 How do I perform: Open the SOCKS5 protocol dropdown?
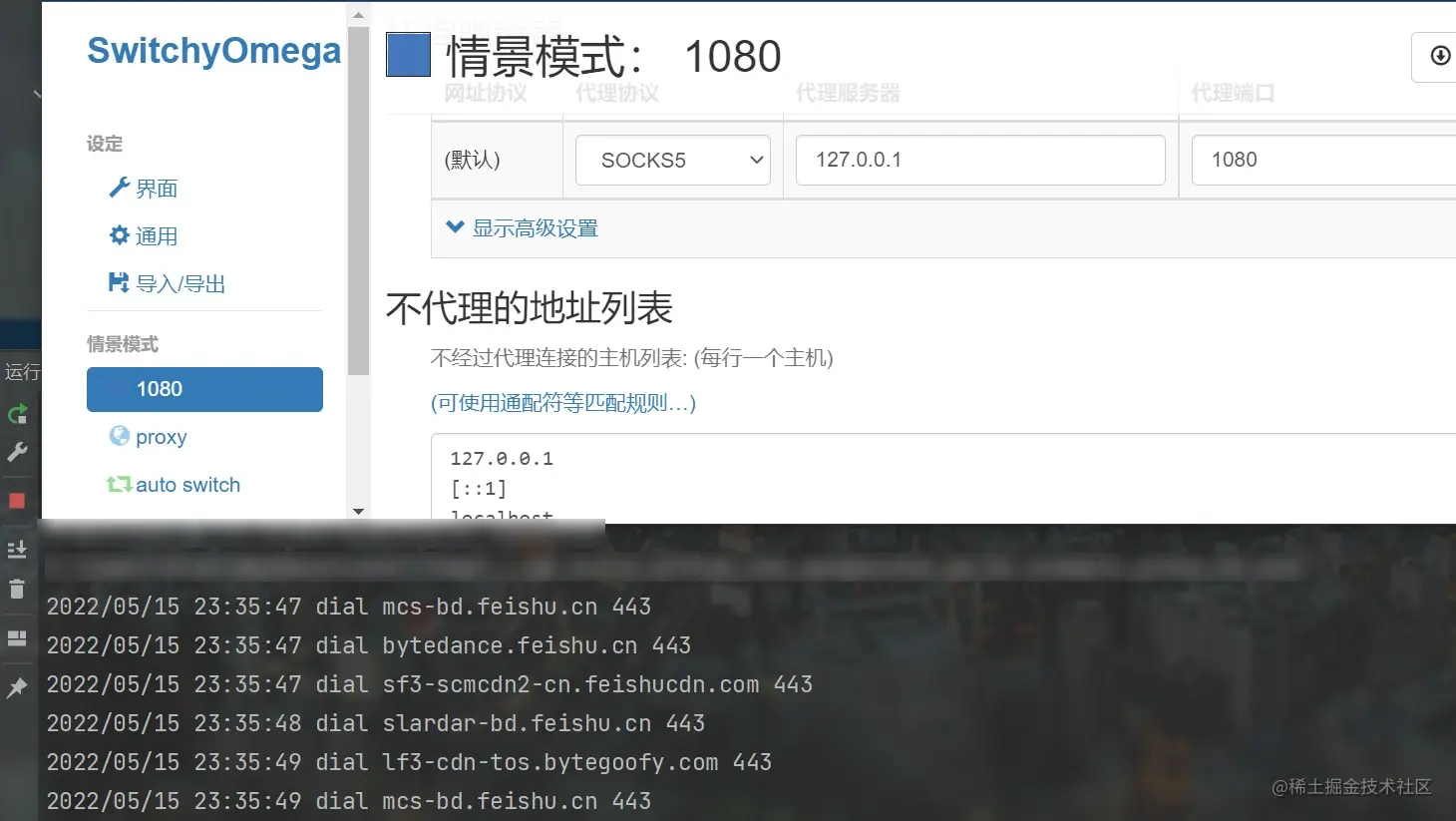click(673, 160)
